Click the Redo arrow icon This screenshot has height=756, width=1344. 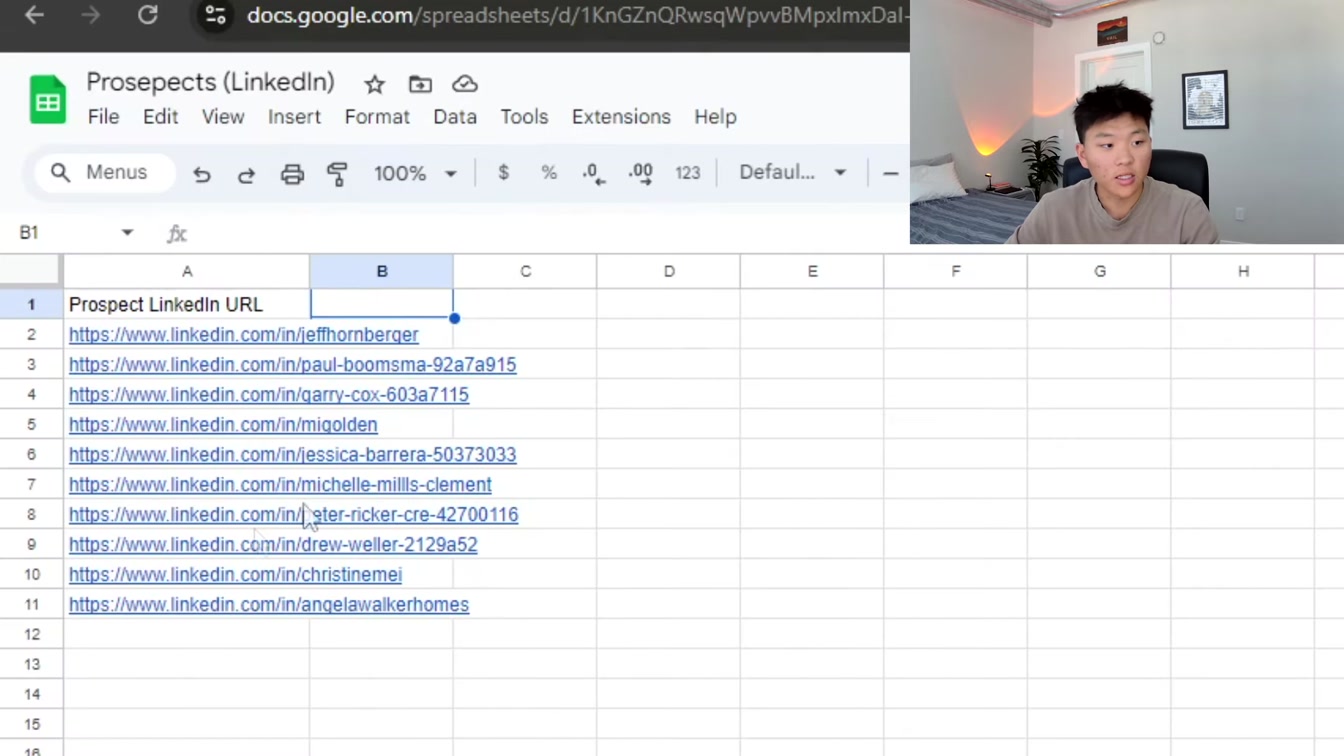point(246,174)
